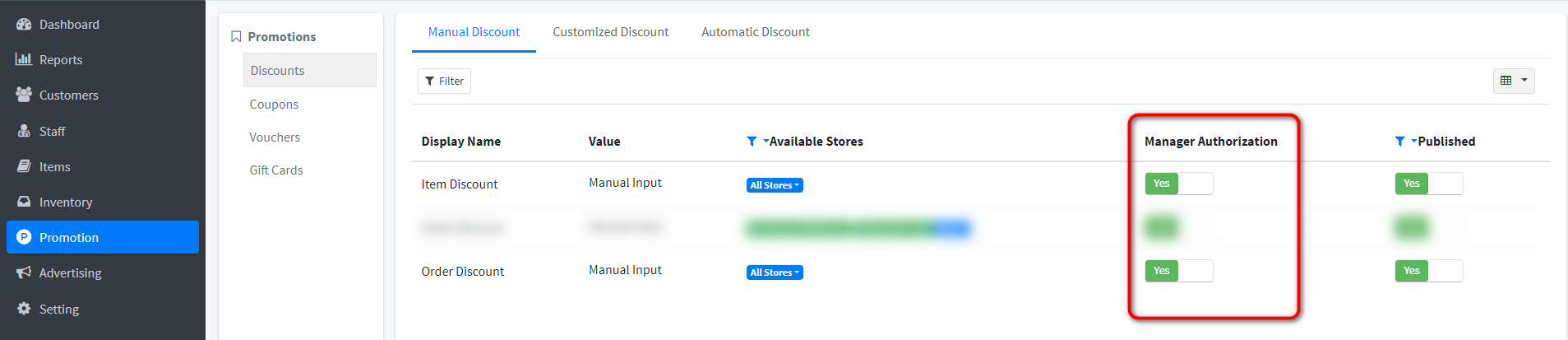
Task: Toggle Manager Authorization for Order Discount
Action: pos(1178,271)
